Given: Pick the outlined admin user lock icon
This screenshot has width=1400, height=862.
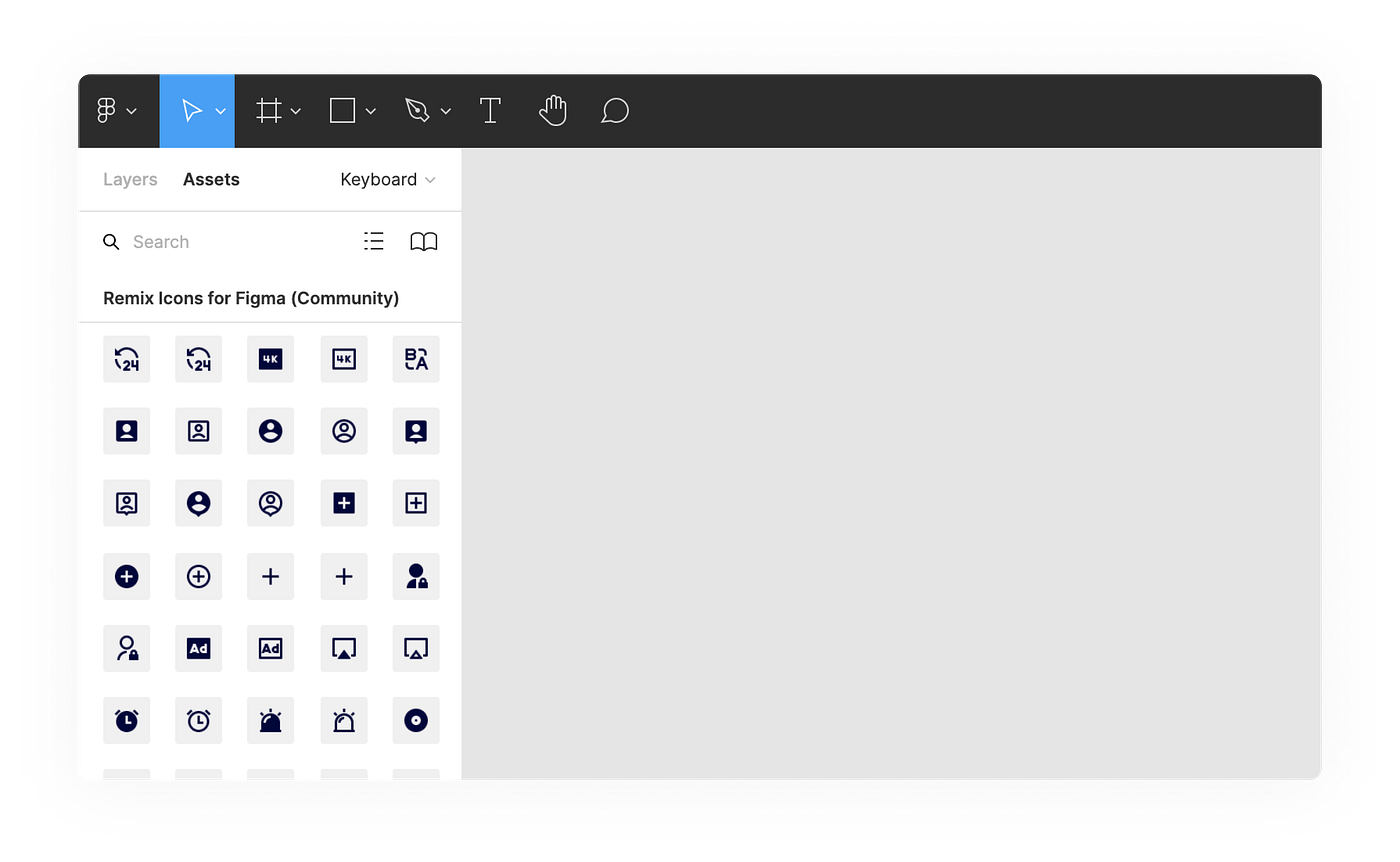Looking at the screenshot, I should tap(127, 648).
